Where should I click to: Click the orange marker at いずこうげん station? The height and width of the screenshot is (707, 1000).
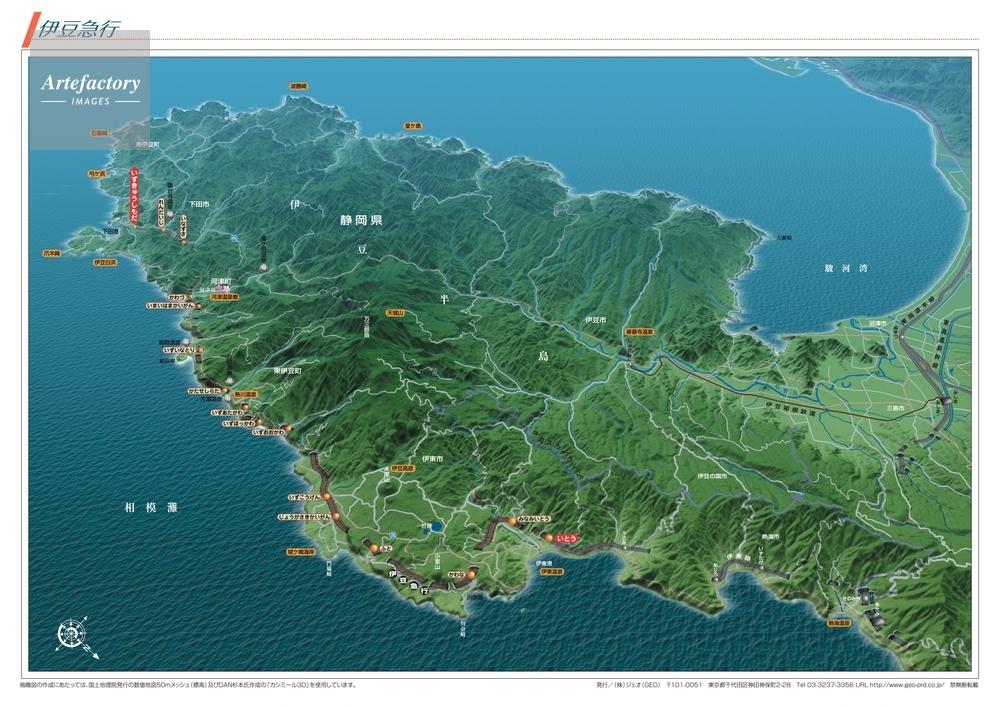[x=326, y=496]
